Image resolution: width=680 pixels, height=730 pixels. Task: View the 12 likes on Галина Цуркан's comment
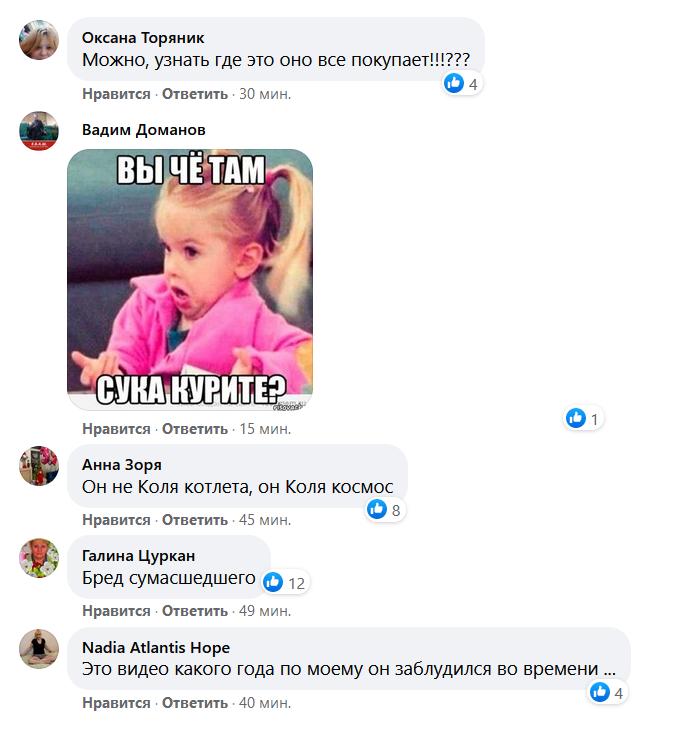click(x=285, y=582)
